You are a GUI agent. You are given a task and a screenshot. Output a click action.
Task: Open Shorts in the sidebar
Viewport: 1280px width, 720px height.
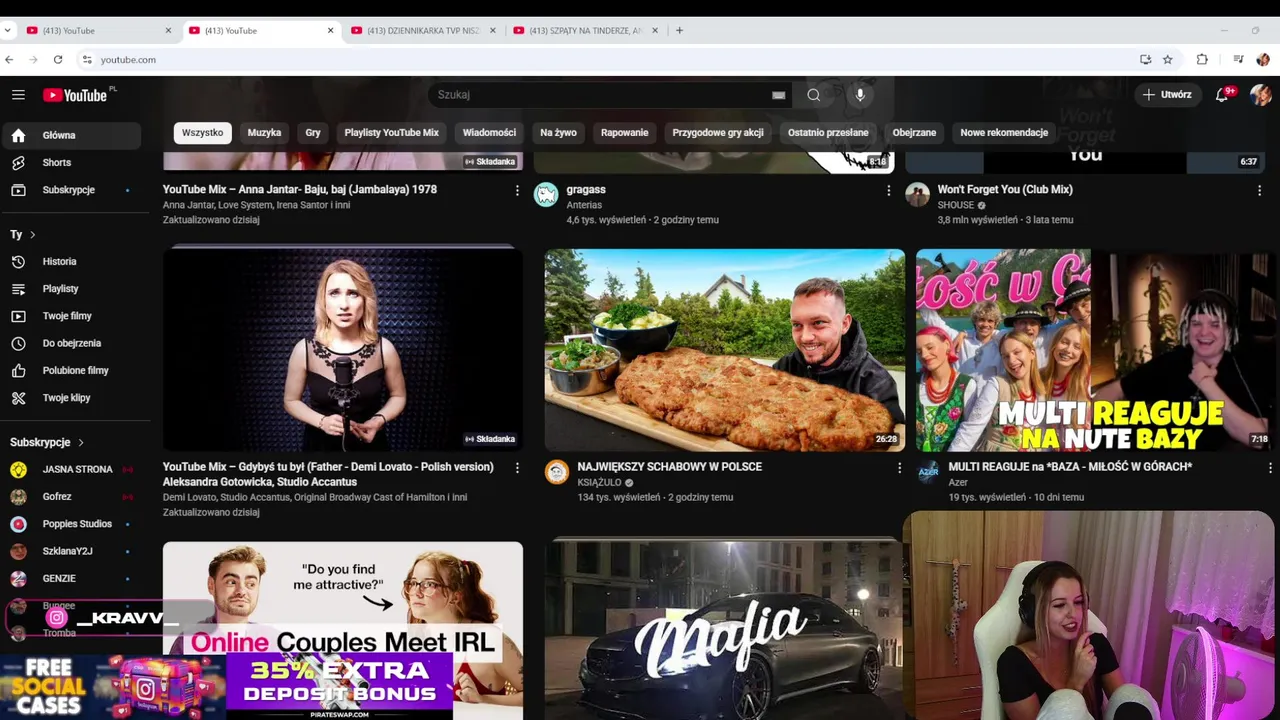tap(71, 162)
